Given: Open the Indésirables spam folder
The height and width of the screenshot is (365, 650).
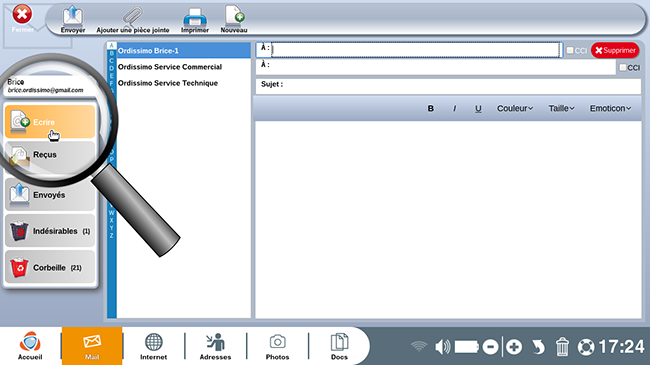Looking at the screenshot, I should tap(50, 231).
